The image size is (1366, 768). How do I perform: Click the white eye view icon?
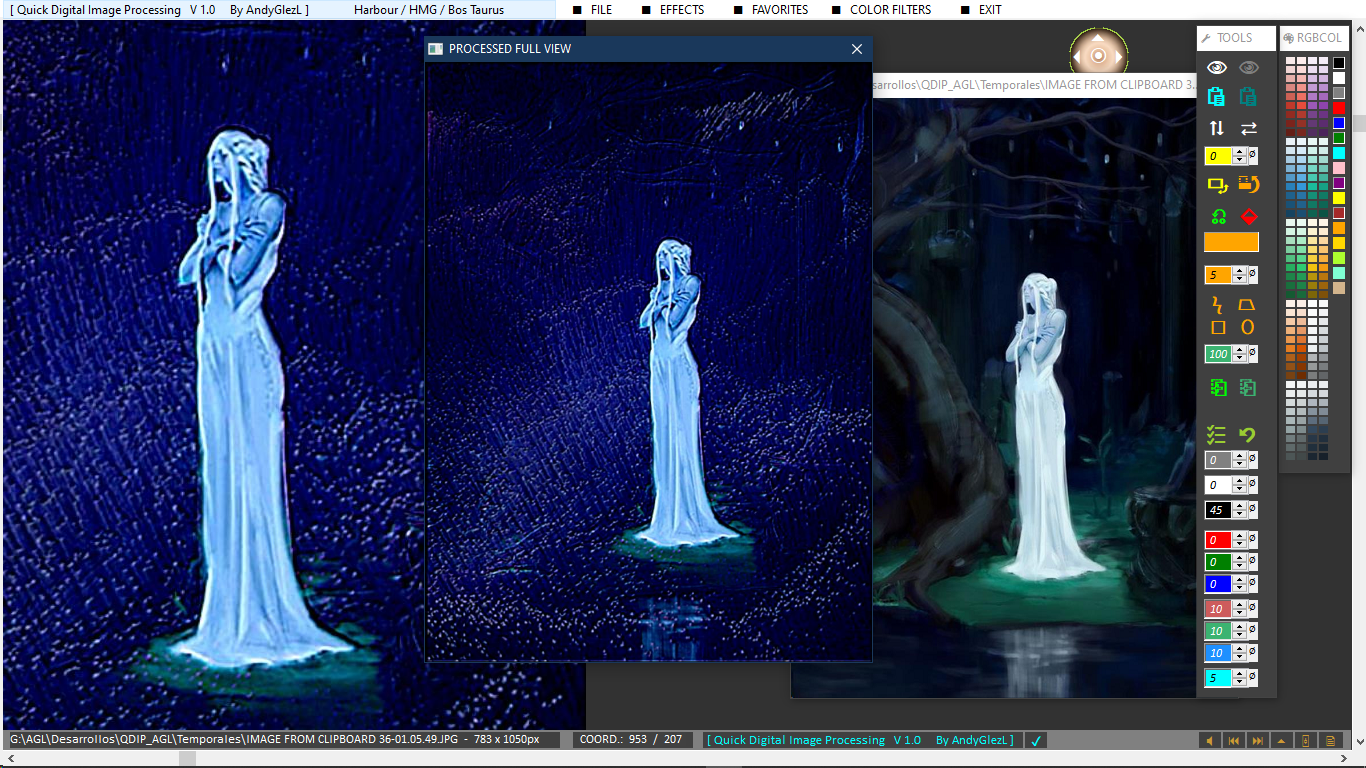coord(1216,68)
